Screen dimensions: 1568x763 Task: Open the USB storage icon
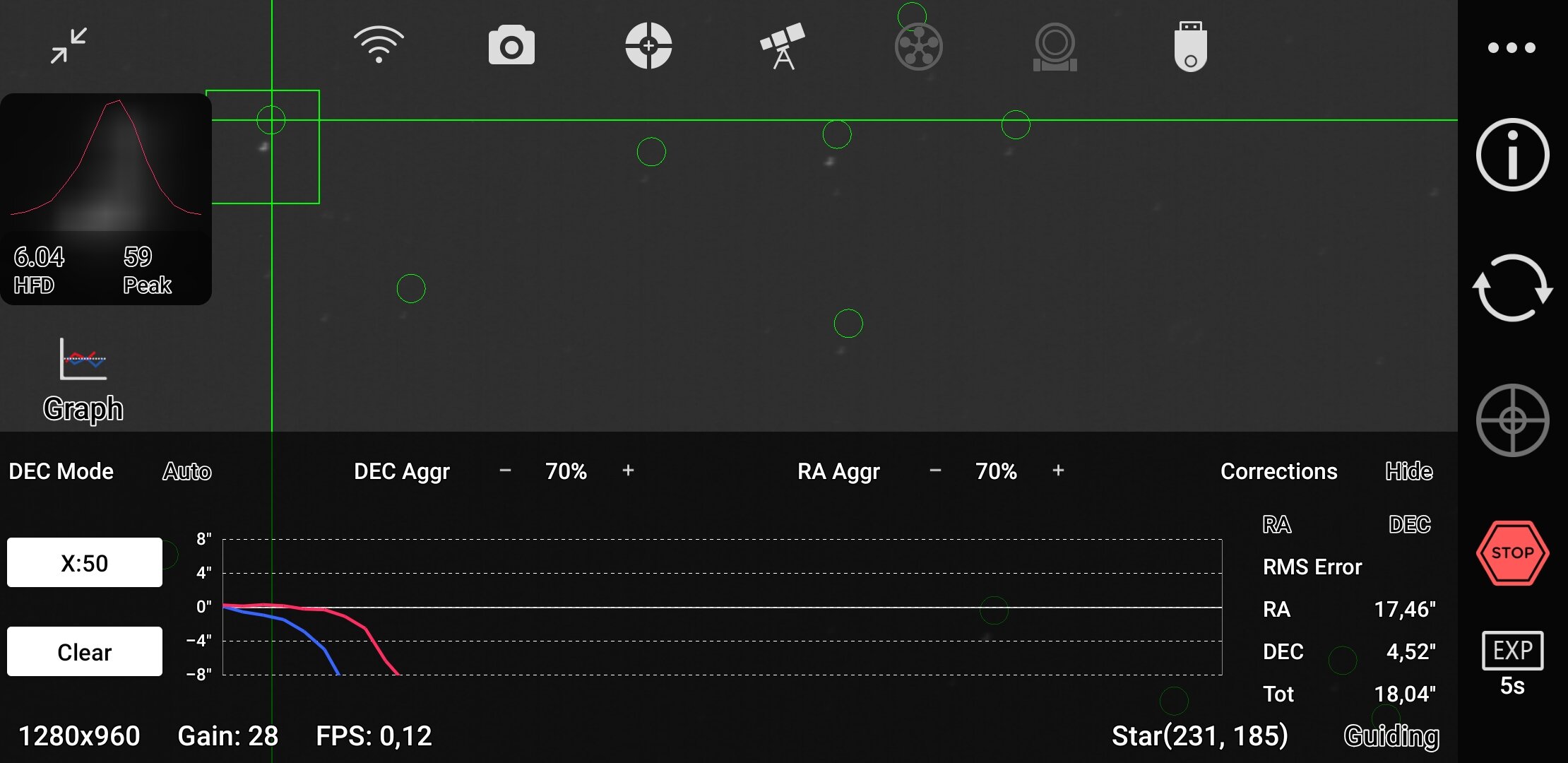pos(1190,46)
